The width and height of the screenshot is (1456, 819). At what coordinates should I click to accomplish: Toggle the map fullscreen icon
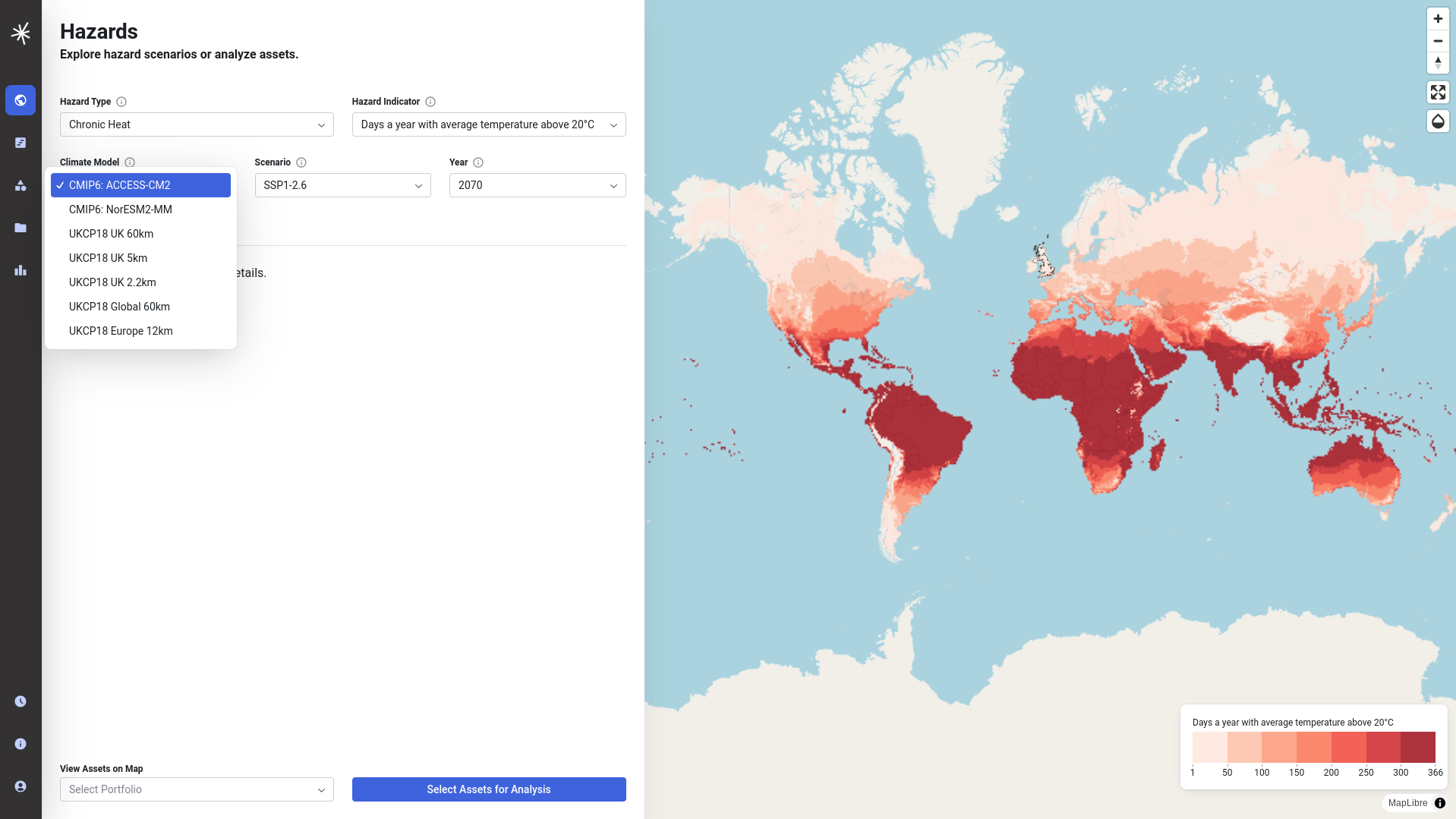pyautogui.click(x=1438, y=93)
